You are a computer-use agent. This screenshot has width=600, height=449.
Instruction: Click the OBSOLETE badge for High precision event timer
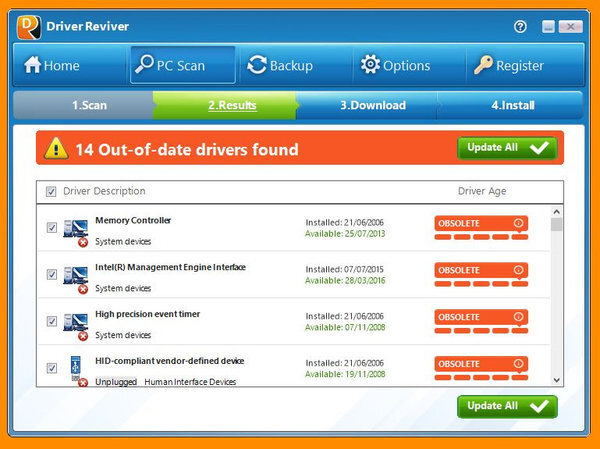tap(481, 317)
